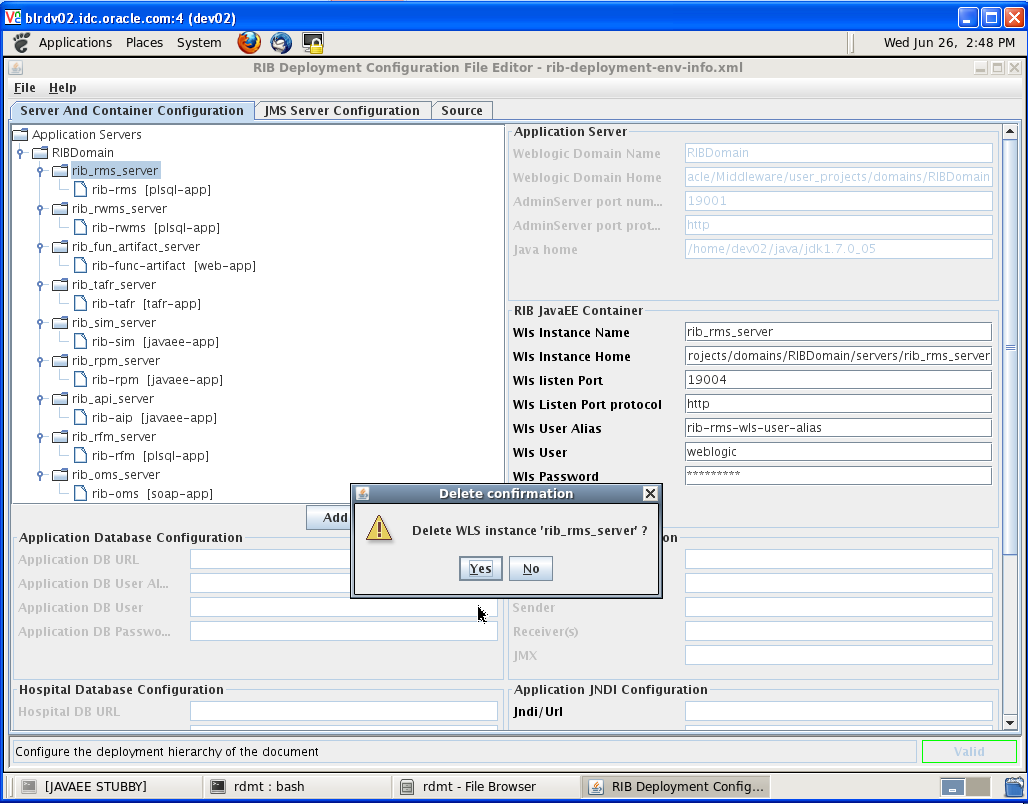Click the Wls User Alias field
The height and width of the screenshot is (804, 1028).
pyautogui.click(x=838, y=428)
